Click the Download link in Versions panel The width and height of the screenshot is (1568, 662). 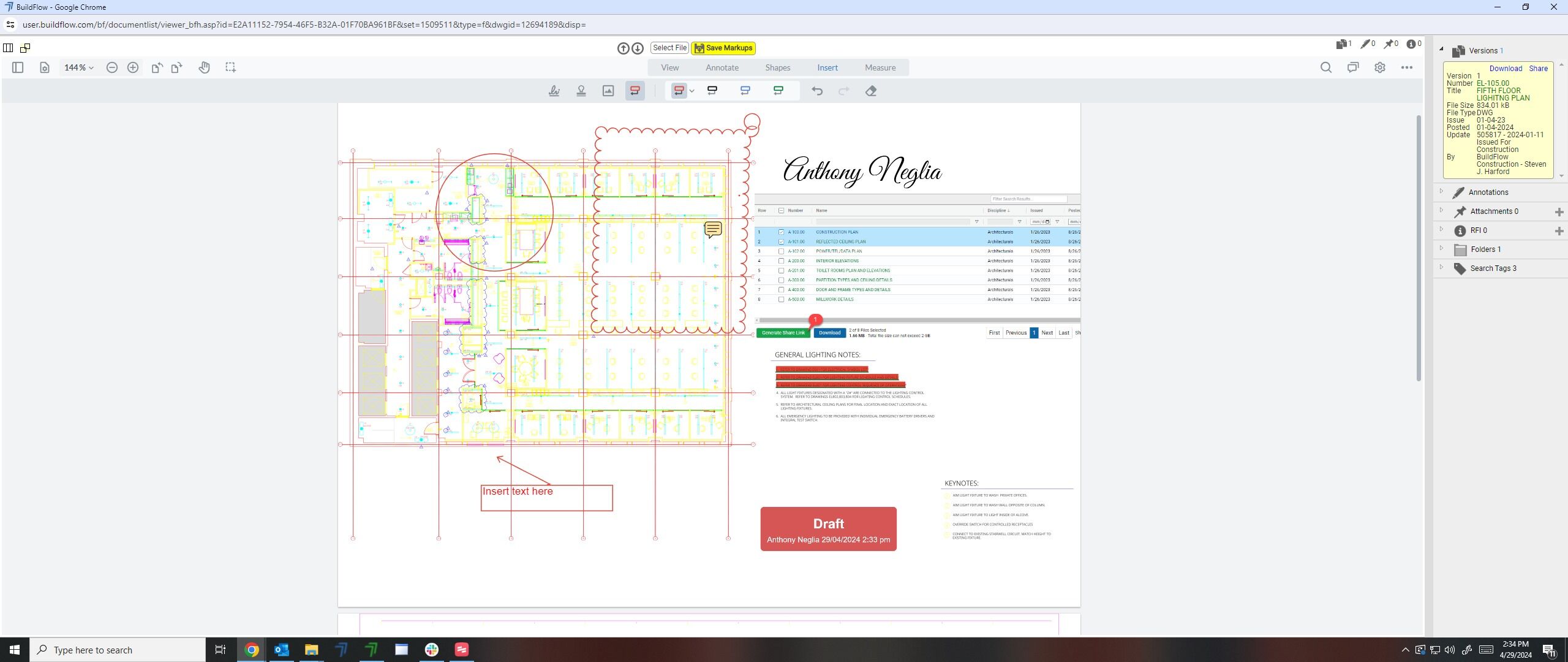point(1506,69)
